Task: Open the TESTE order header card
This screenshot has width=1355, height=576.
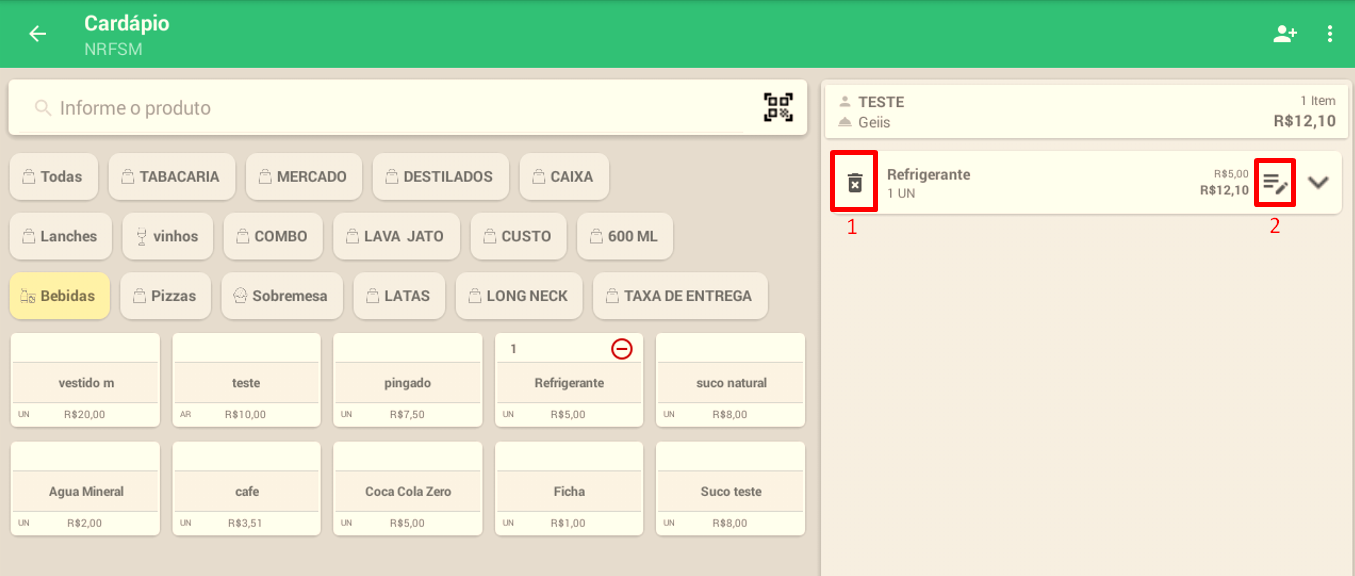Action: click(x=1086, y=111)
